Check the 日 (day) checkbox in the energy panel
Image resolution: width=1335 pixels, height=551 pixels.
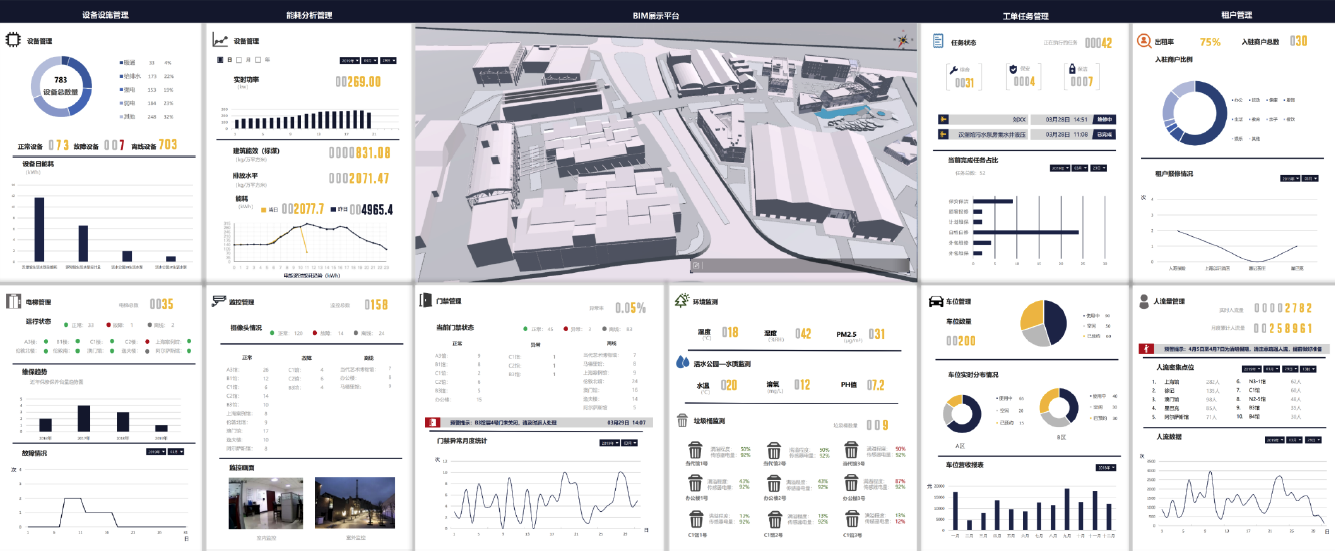(220, 60)
